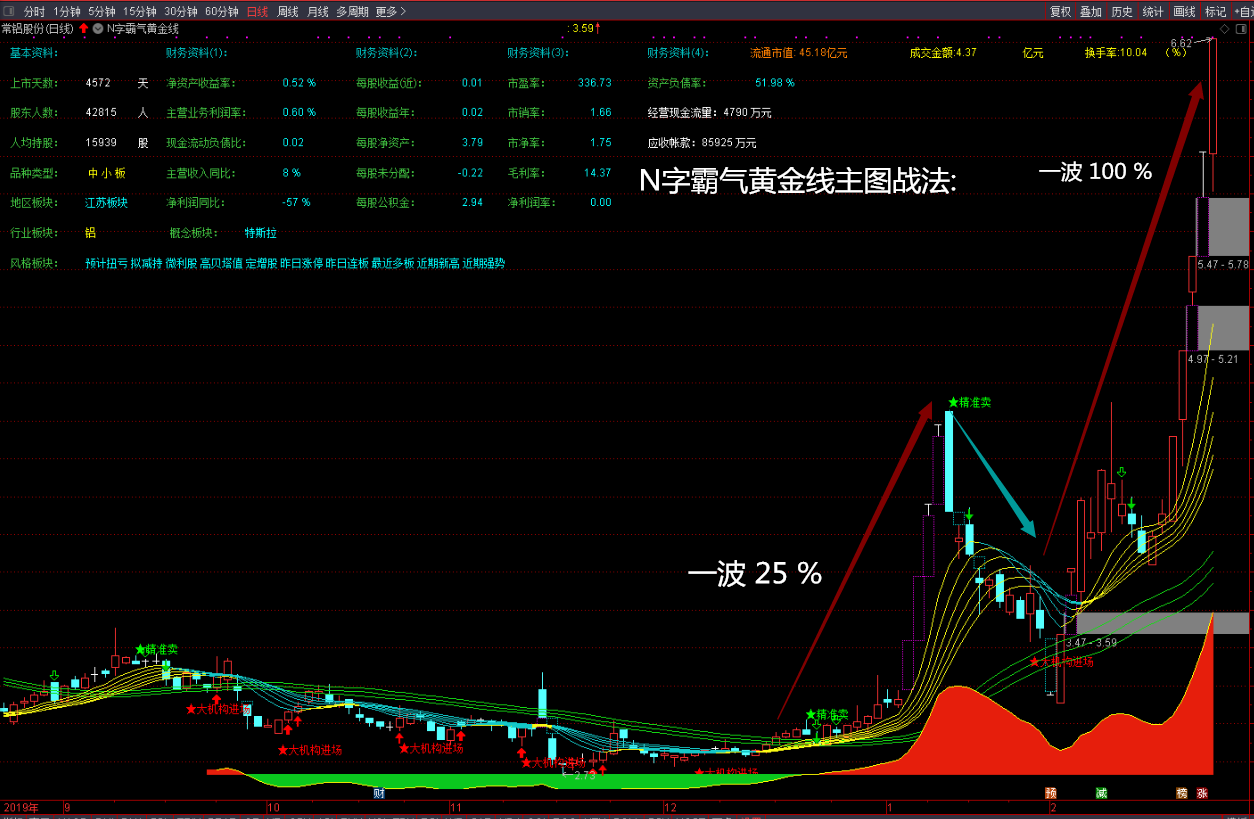Select the 标记 marking tool
The width and height of the screenshot is (1254, 819).
[x=1215, y=12]
